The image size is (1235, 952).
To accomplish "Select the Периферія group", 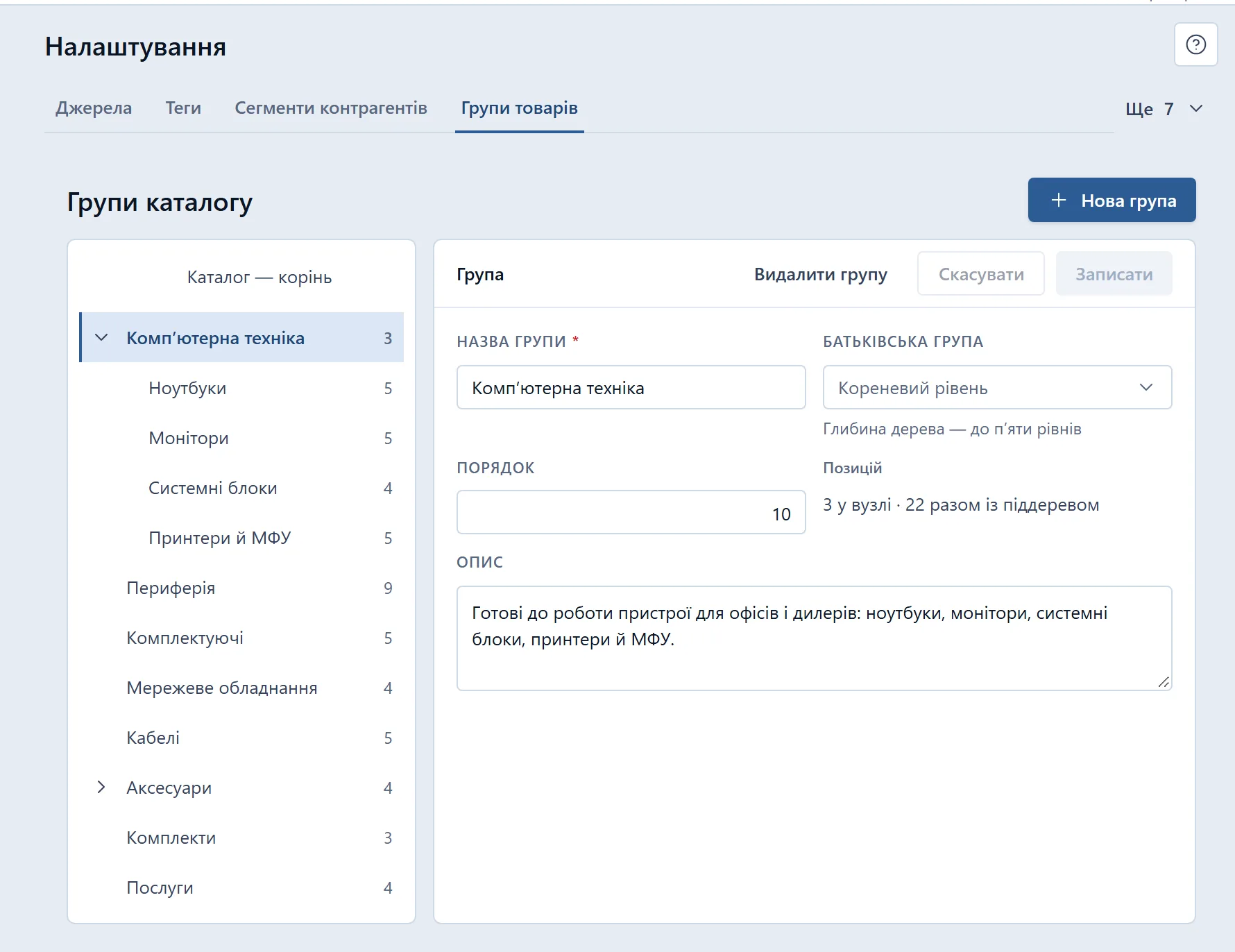I will (x=241, y=588).
